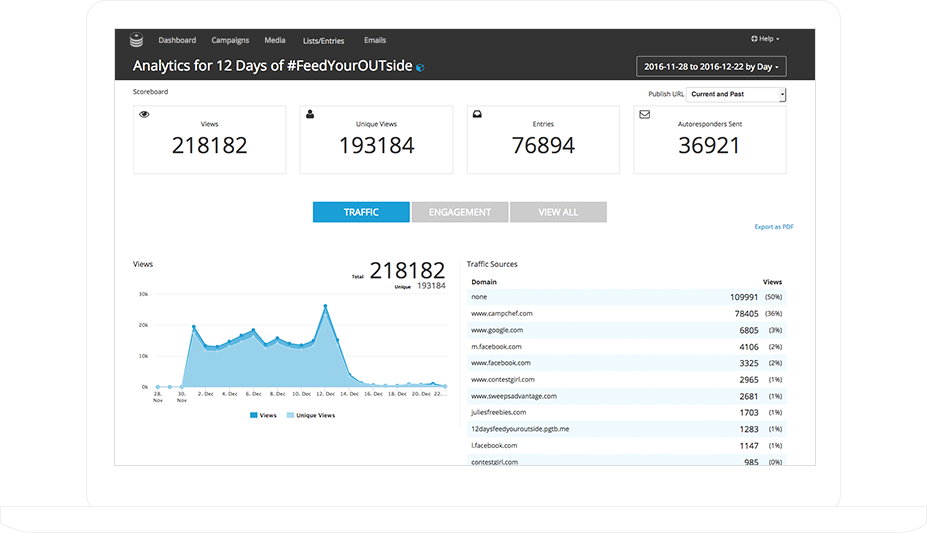
Task: Click the 76894 Entries scoreboard value
Action: pos(543,145)
